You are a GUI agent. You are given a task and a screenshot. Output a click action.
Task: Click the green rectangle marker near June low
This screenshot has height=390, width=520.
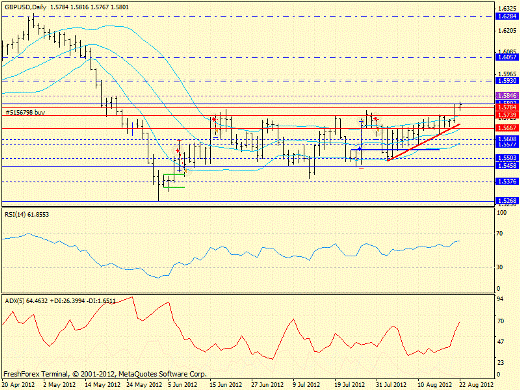[x=174, y=181]
